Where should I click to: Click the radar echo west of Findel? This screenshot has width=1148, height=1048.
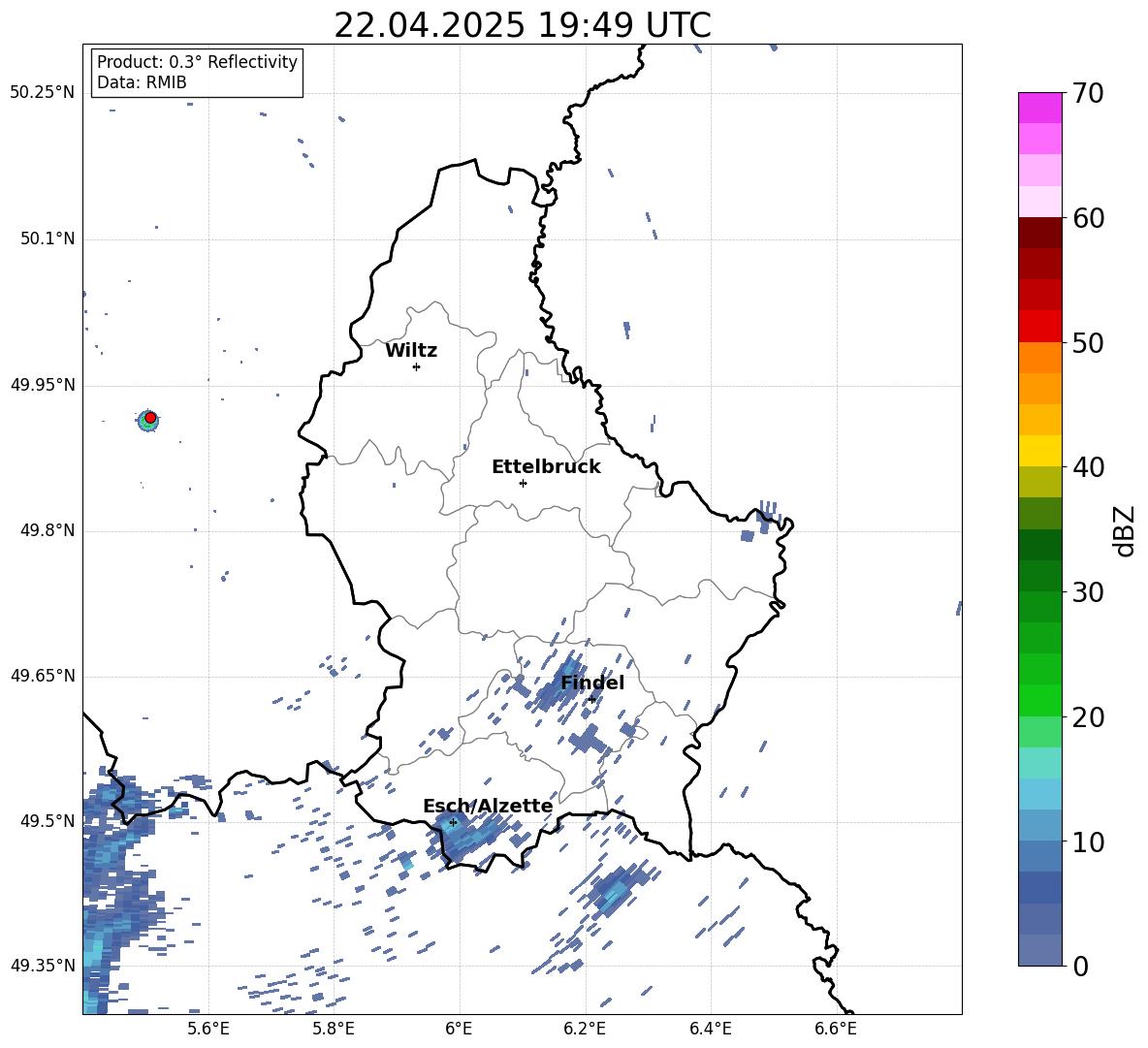(x=560, y=684)
